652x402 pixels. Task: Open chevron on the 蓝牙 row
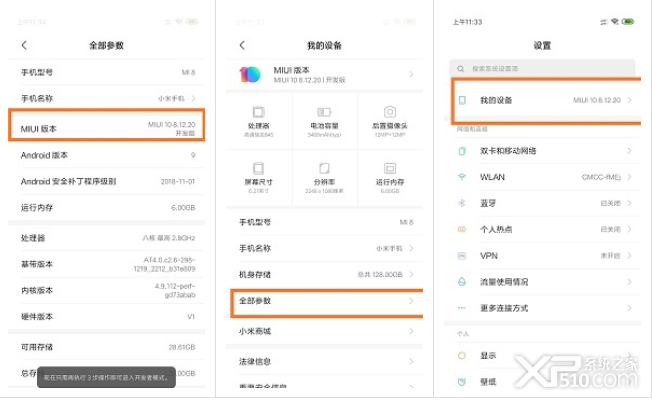[630, 203]
